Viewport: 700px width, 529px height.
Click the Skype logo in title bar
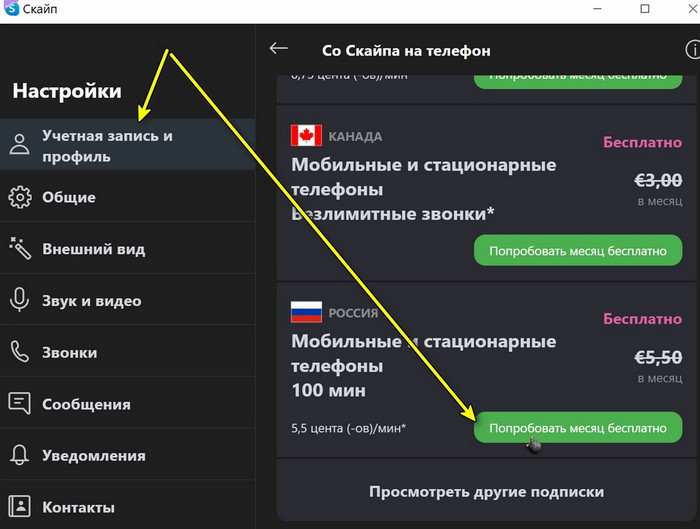click(x=11, y=8)
